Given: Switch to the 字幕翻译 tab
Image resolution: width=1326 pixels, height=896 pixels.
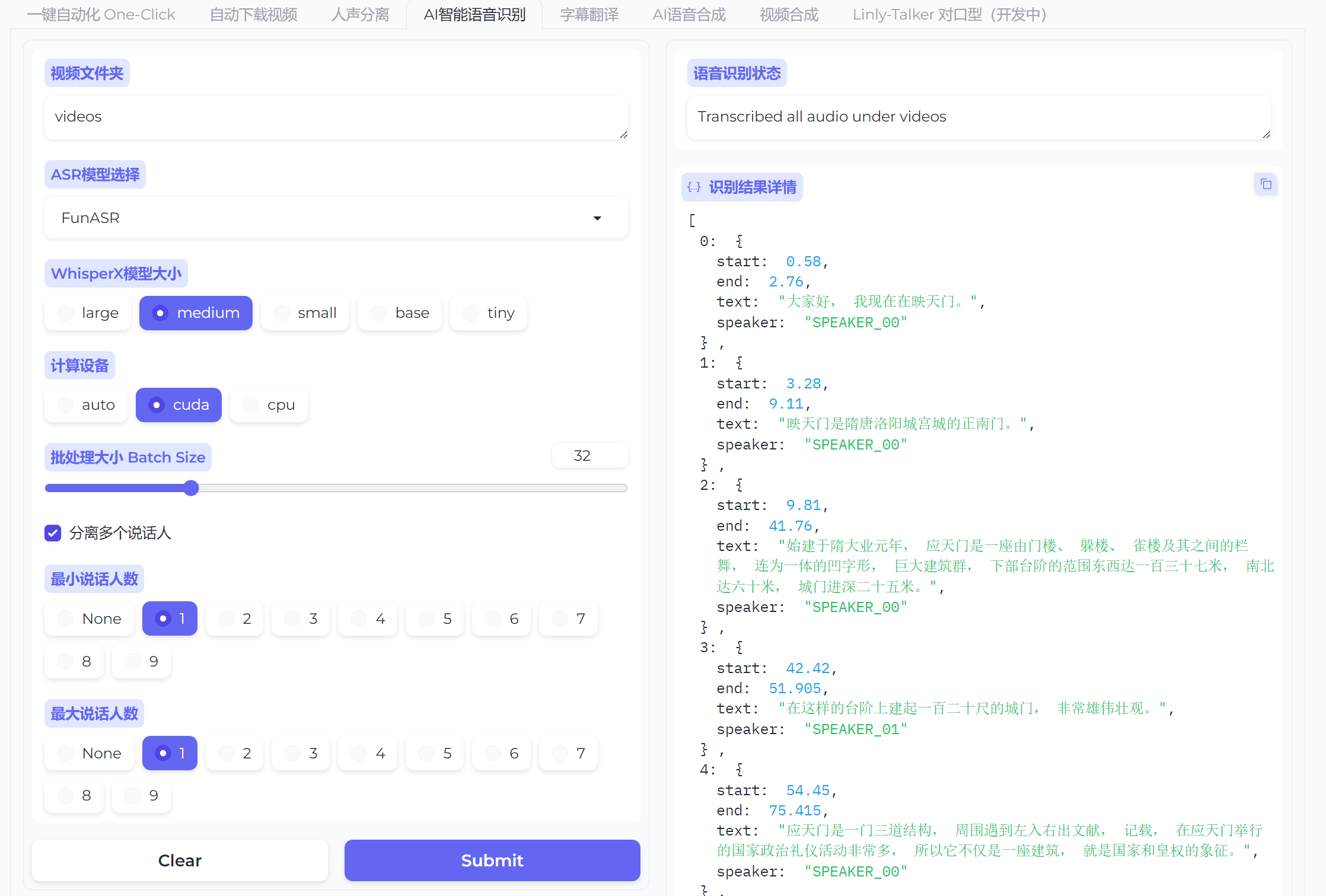Looking at the screenshot, I should click(589, 14).
